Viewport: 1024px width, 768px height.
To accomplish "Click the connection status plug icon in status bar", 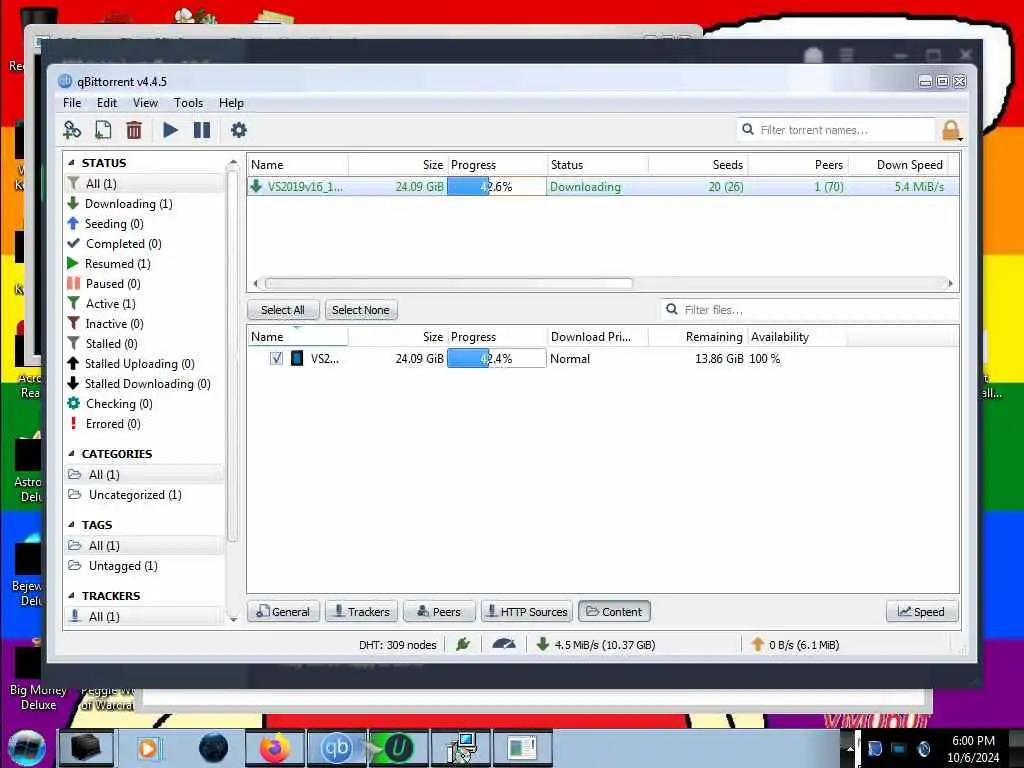I will tap(463, 645).
